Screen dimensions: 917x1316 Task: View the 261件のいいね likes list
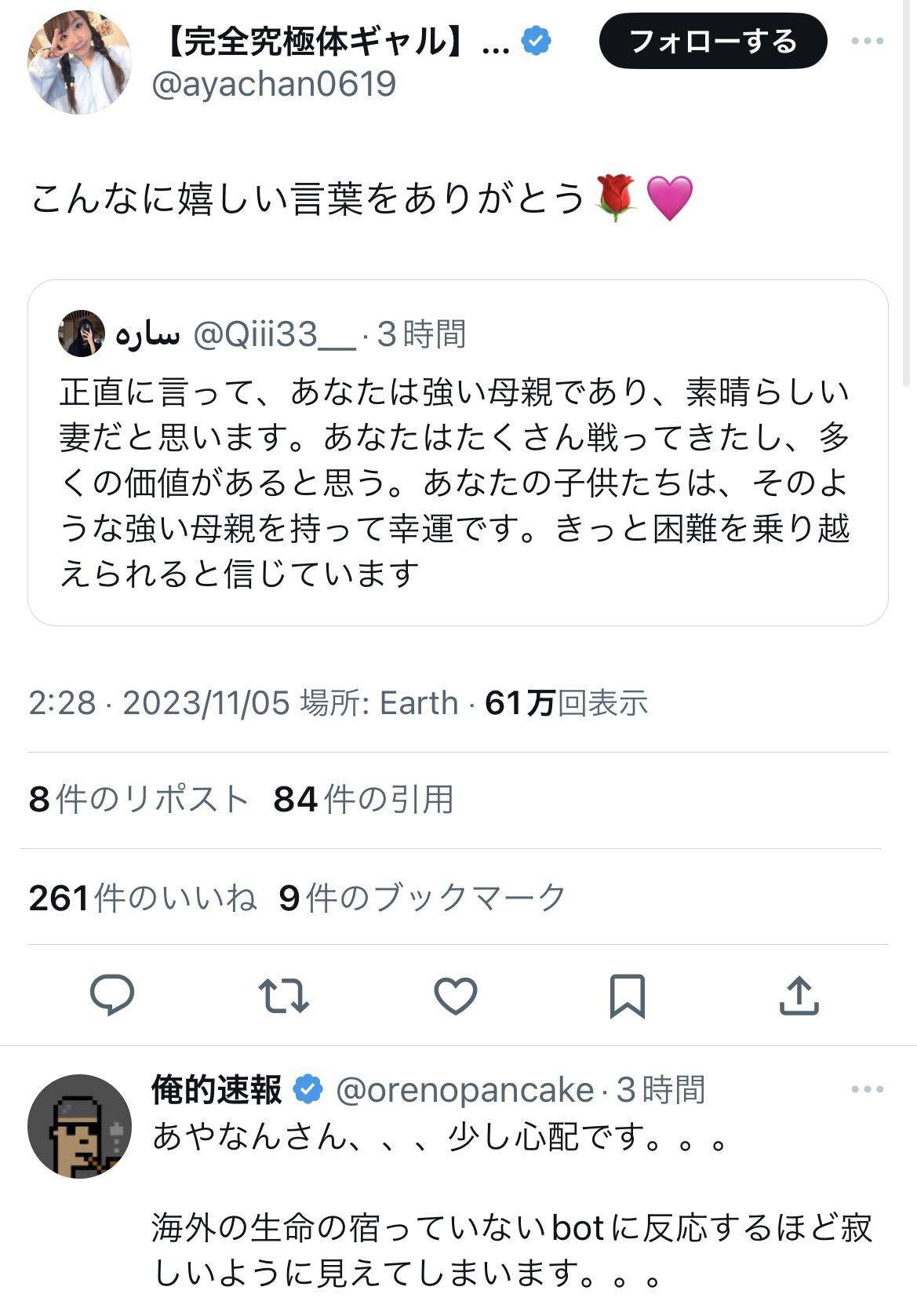[142, 897]
